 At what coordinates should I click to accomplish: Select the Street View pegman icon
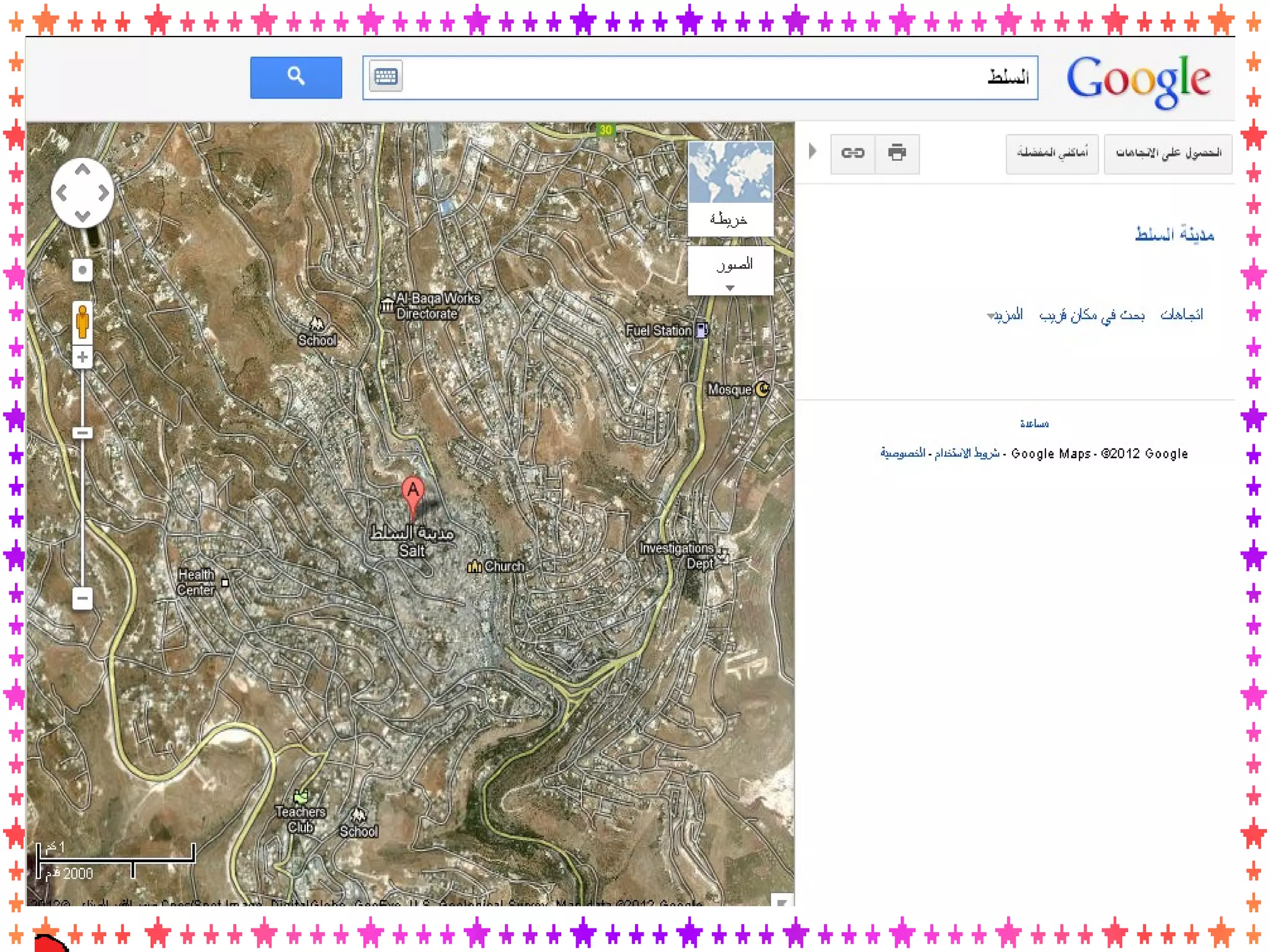(x=82, y=322)
